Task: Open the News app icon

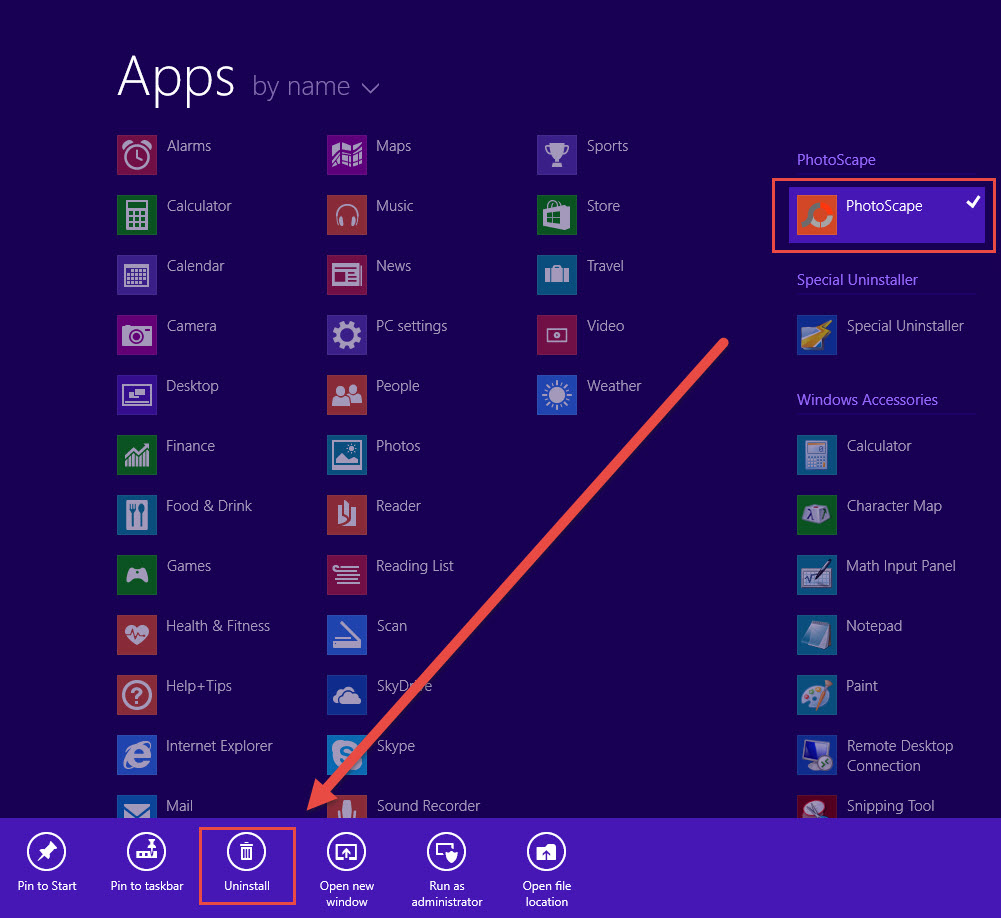Action: (x=347, y=275)
